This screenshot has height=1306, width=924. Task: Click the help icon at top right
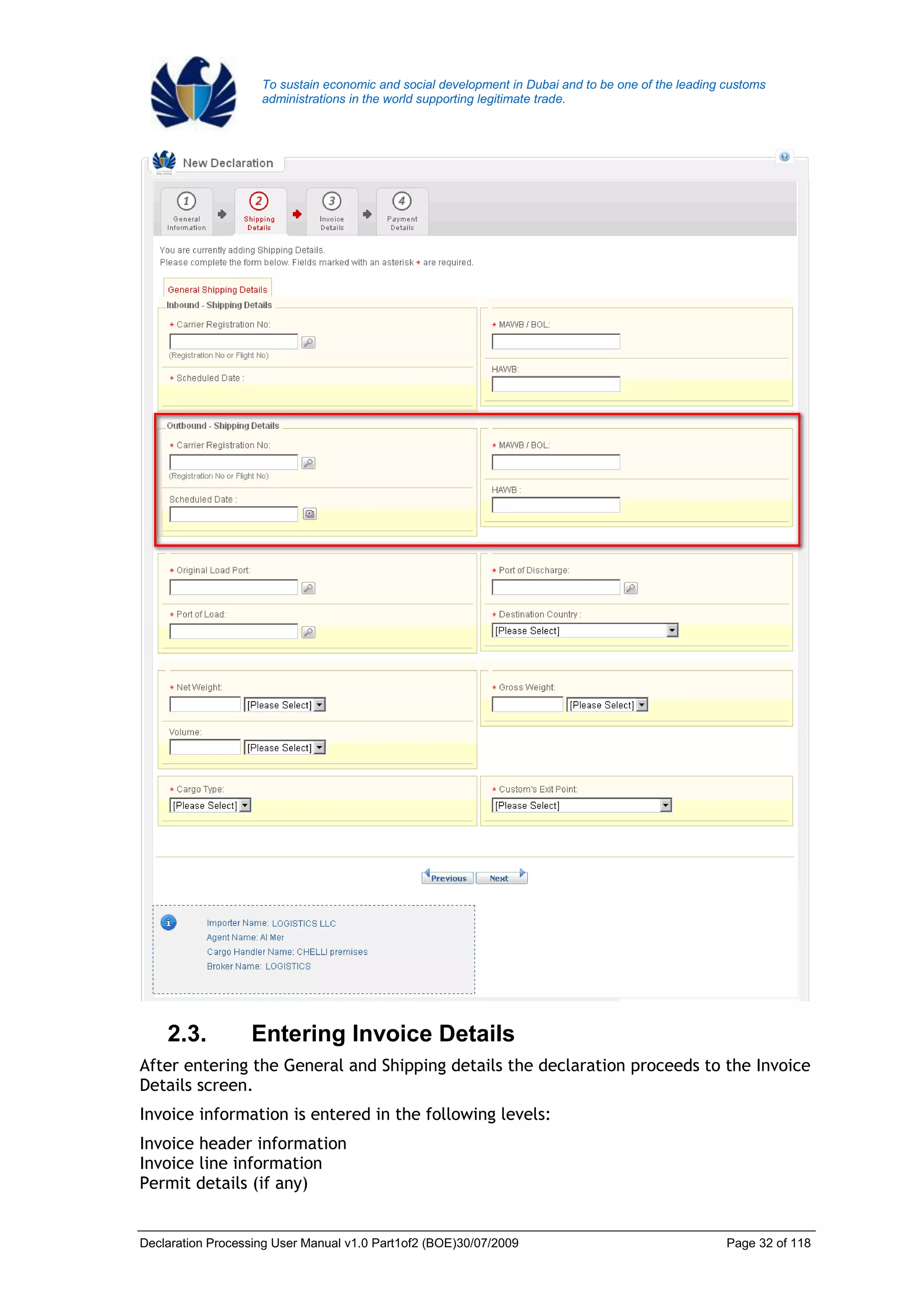tap(785, 157)
